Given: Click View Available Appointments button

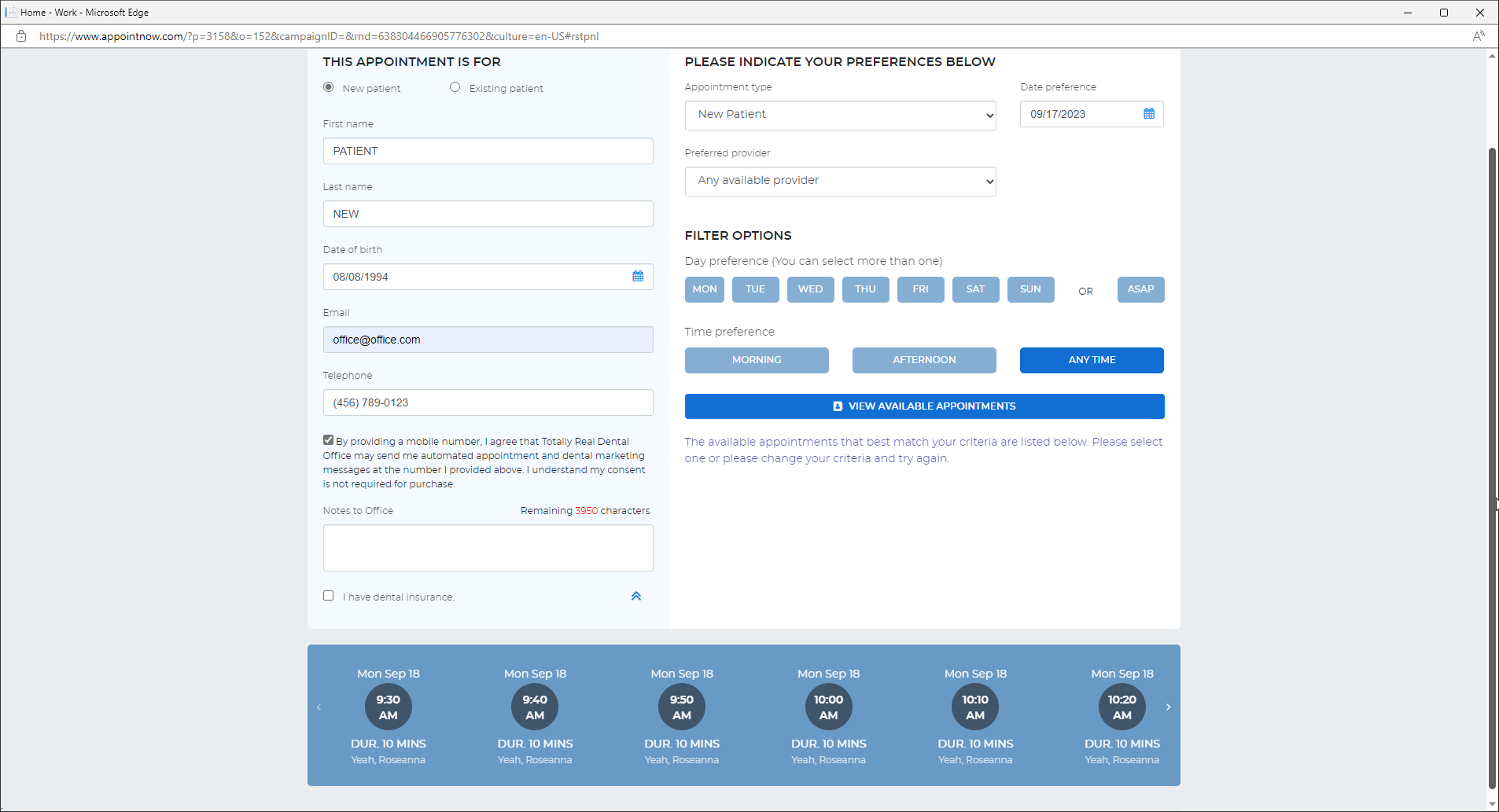Looking at the screenshot, I should point(923,406).
